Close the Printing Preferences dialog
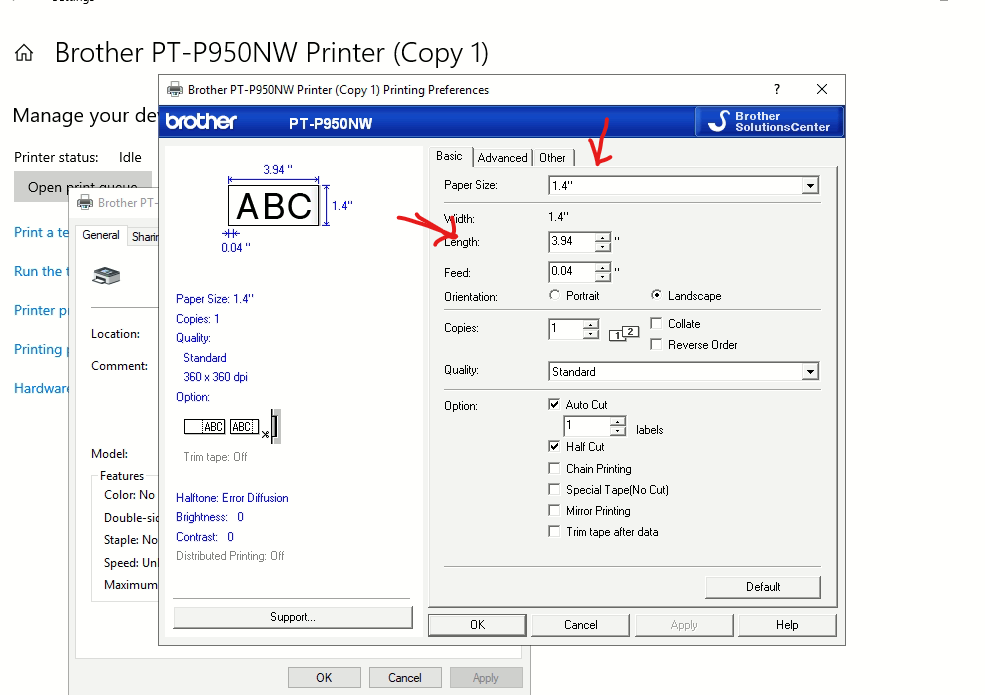 tap(822, 89)
